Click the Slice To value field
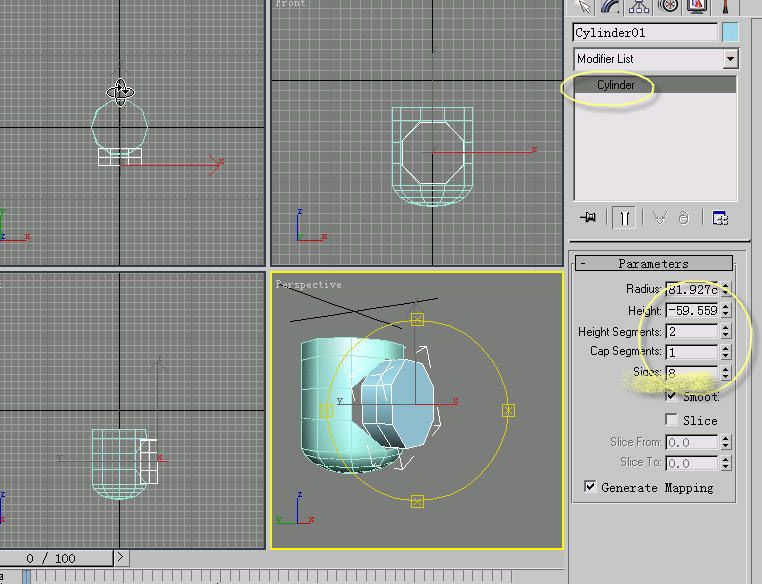The image size is (762, 584). point(692,463)
